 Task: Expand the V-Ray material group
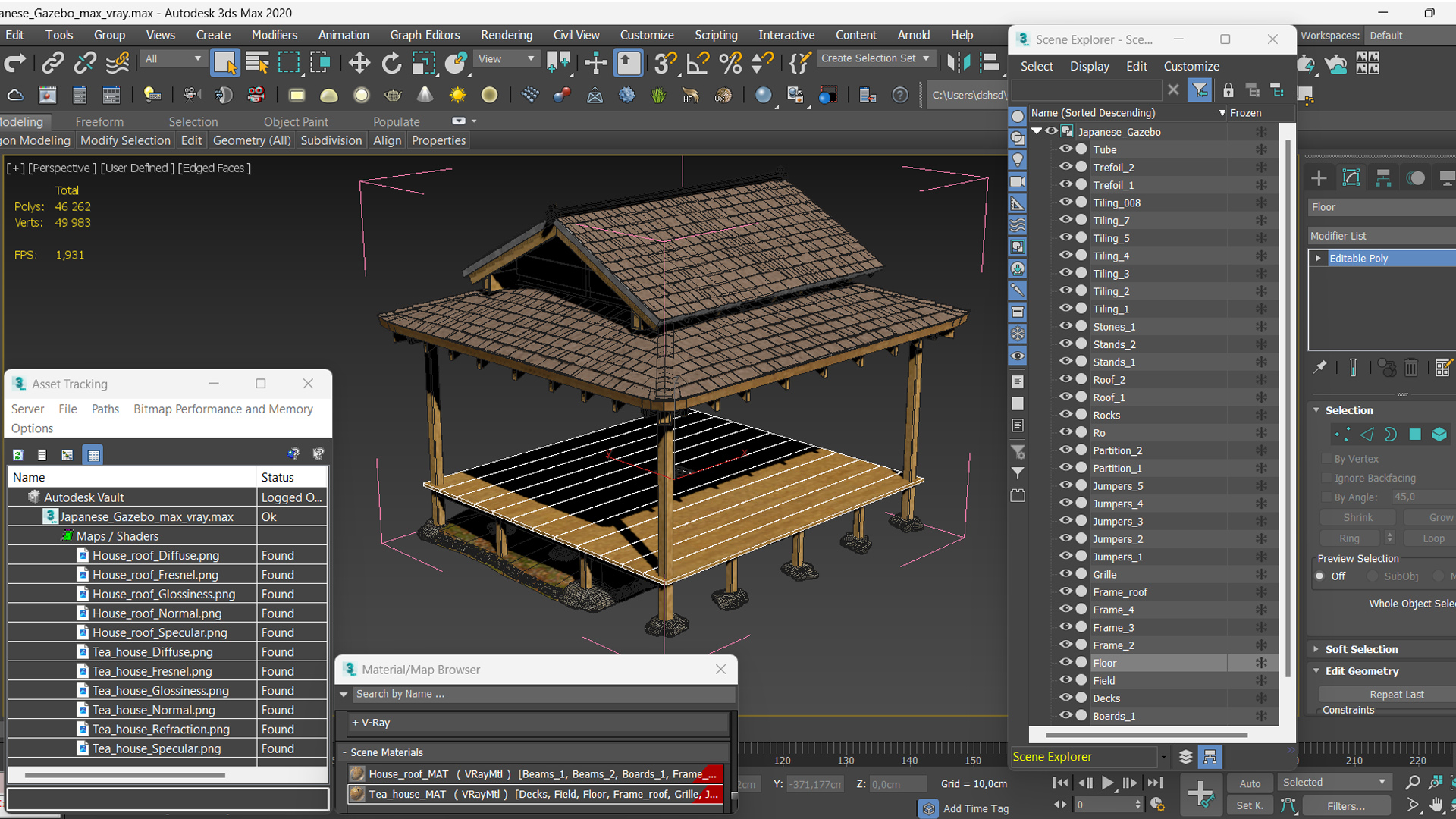355,723
